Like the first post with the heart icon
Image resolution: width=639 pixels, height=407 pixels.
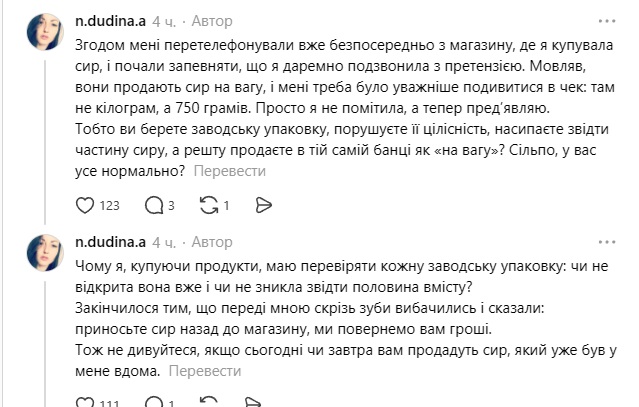86,206
